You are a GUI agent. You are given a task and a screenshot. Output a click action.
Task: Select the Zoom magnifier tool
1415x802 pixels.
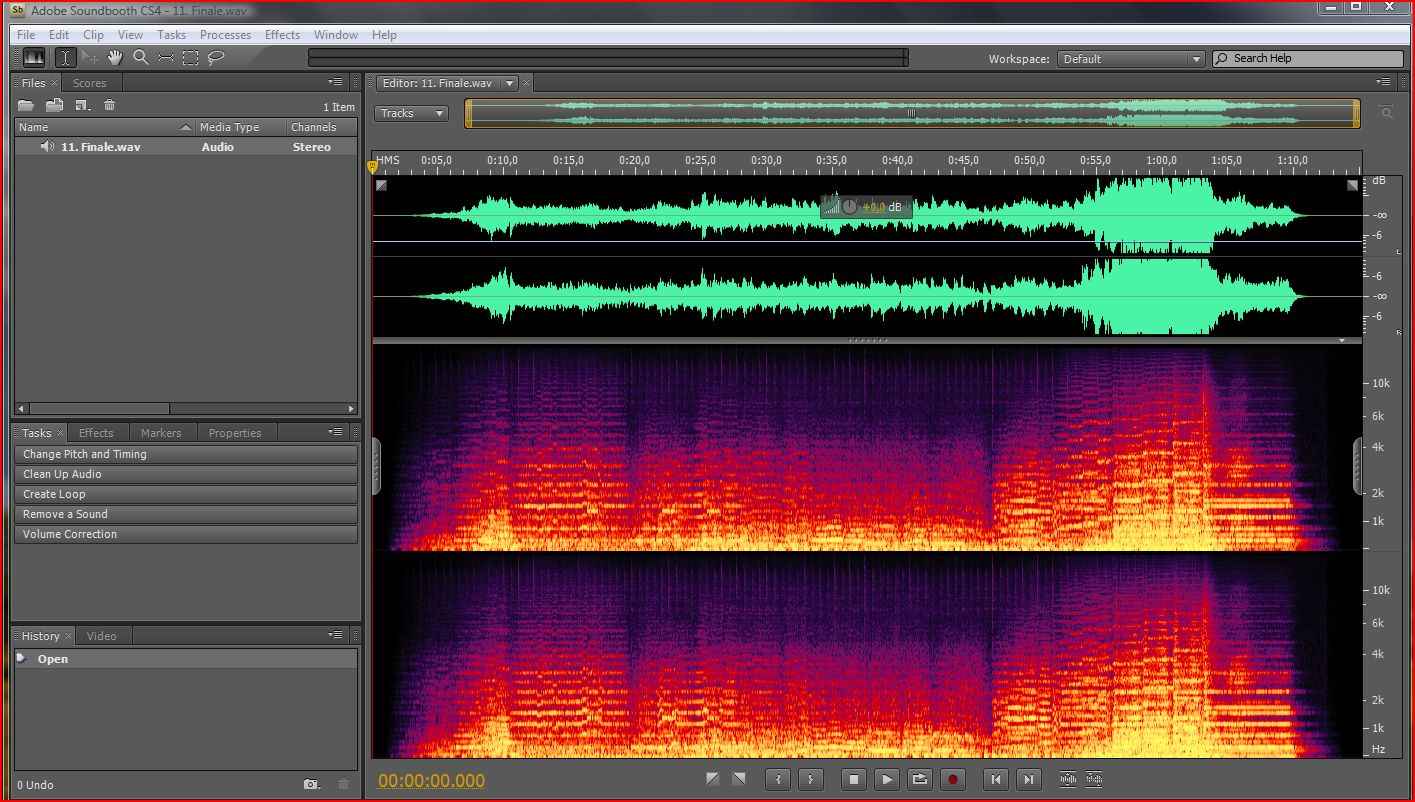point(141,58)
